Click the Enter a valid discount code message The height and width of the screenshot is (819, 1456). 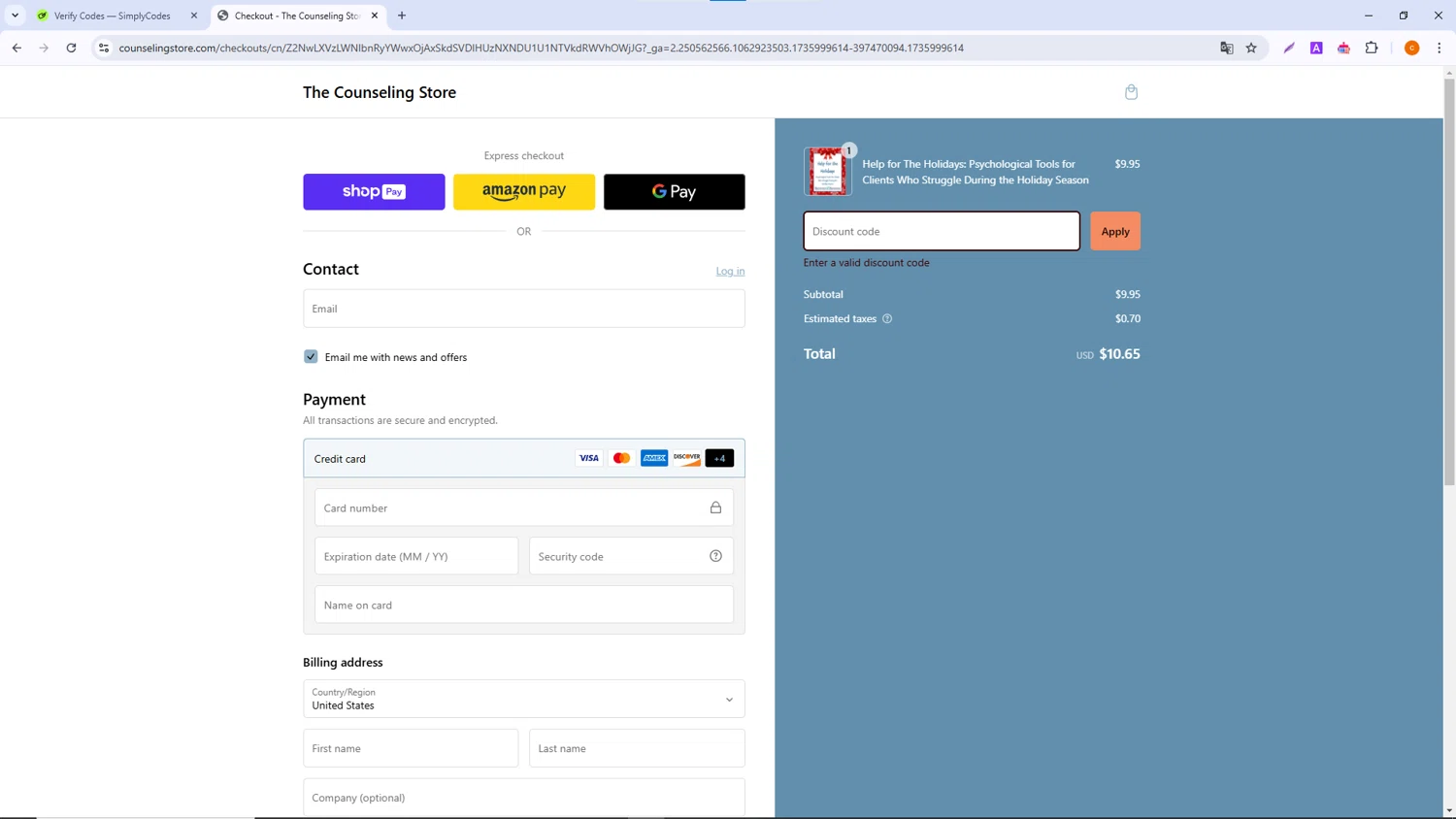click(x=866, y=262)
